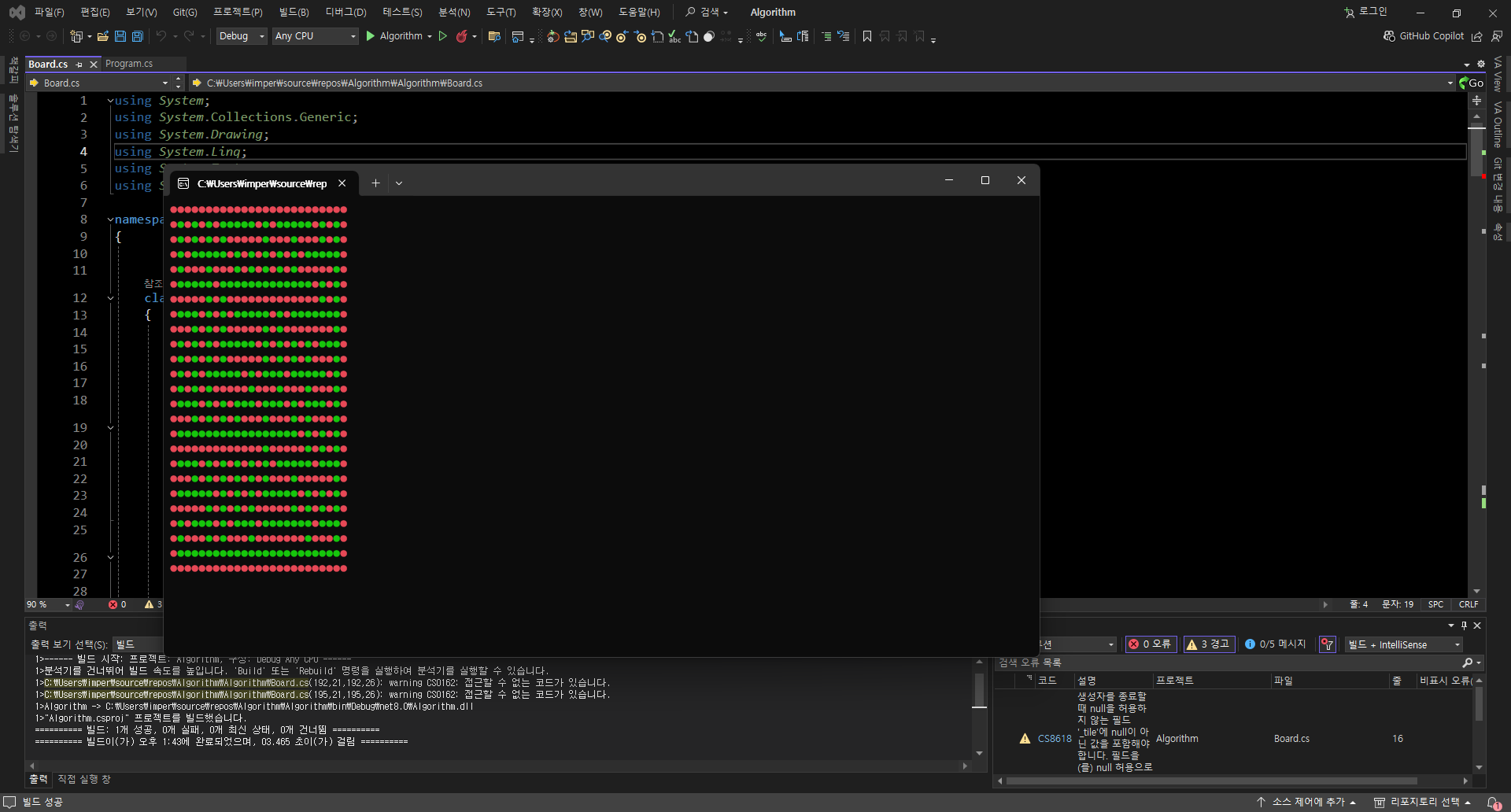
Task: Click 소스 제어에 추가 in status bar
Action: point(1306,803)
